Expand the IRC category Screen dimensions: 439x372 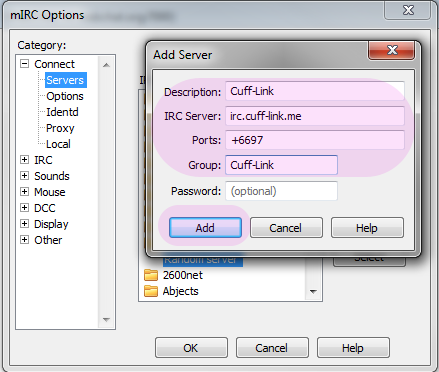(x=24, y=160)
